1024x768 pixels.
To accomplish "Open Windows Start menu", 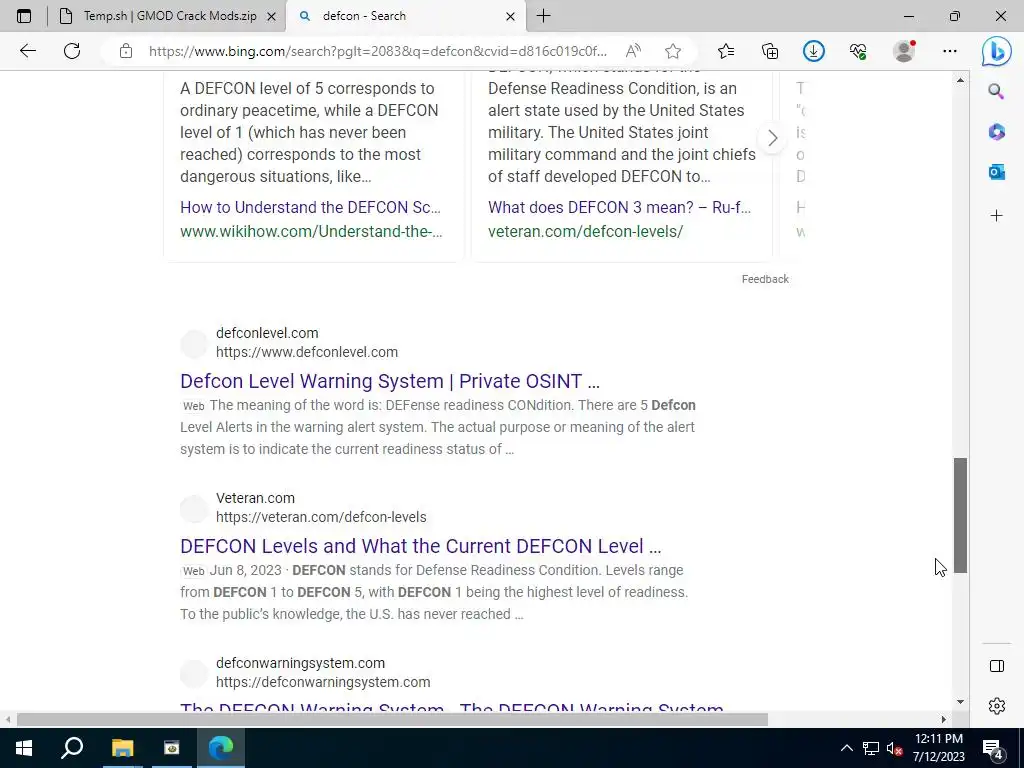I will click(x=24, y=748).
